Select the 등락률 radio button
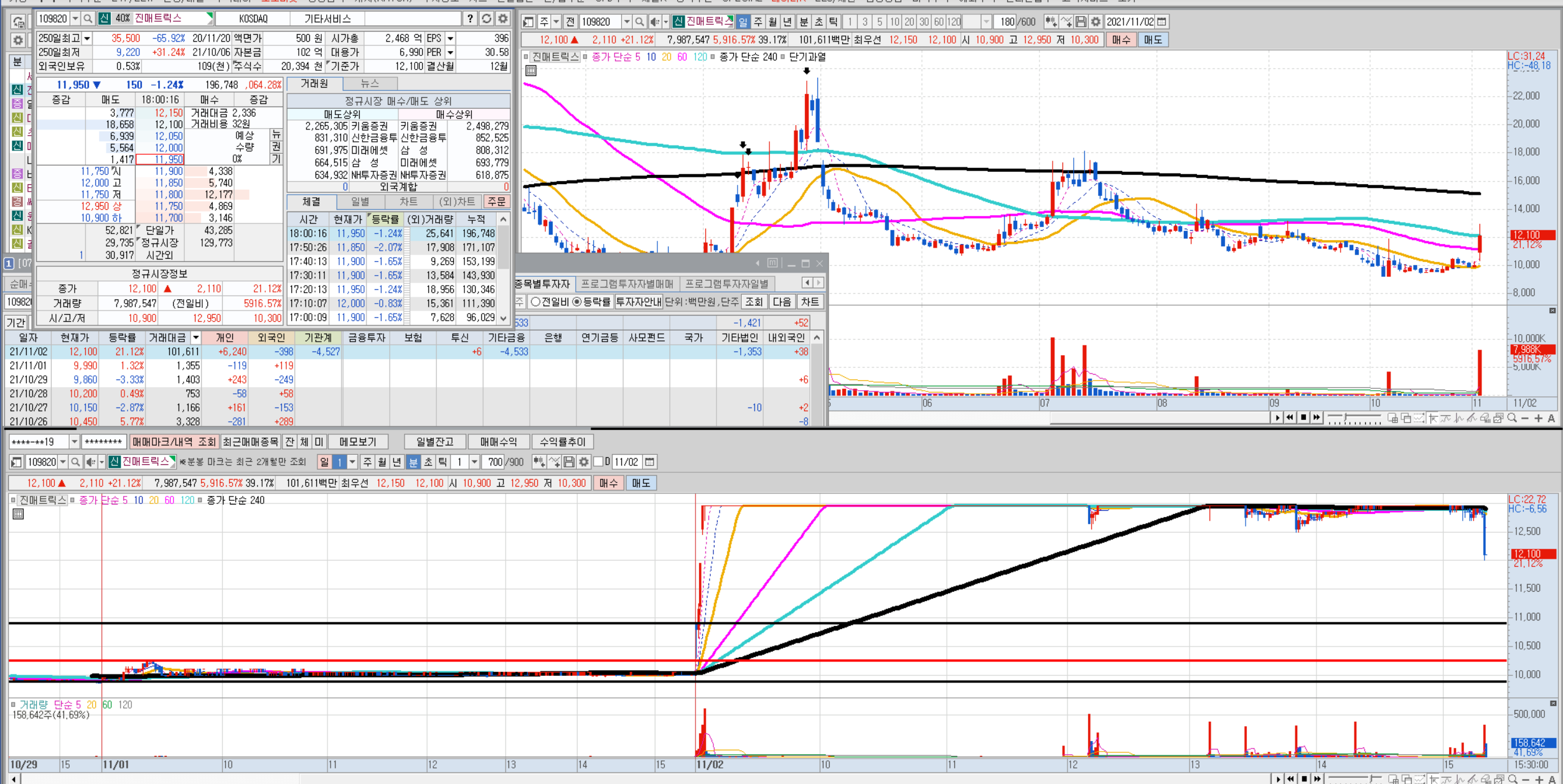Viewport: 1563px width, 784px height. 576,302
